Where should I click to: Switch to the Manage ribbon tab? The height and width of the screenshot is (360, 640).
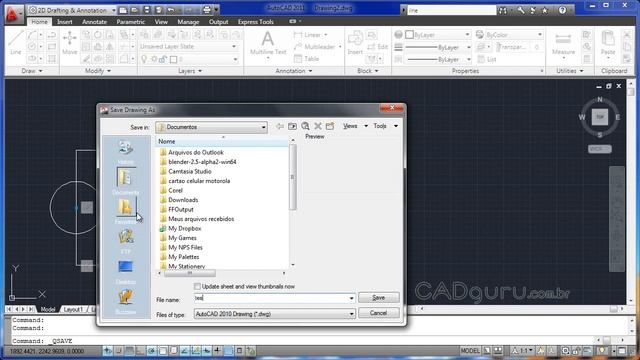point(188,22)
